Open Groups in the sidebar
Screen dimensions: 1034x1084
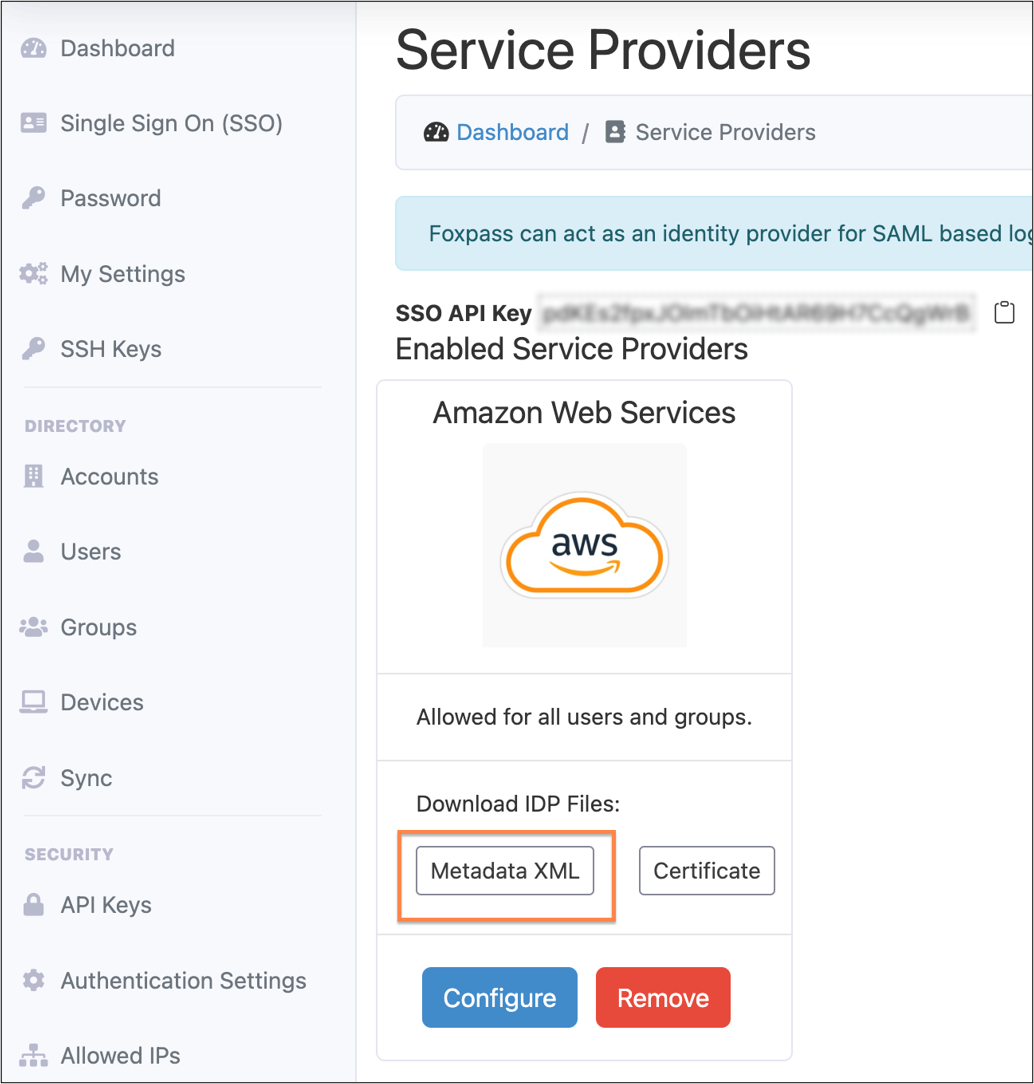(x=99, y=627)
